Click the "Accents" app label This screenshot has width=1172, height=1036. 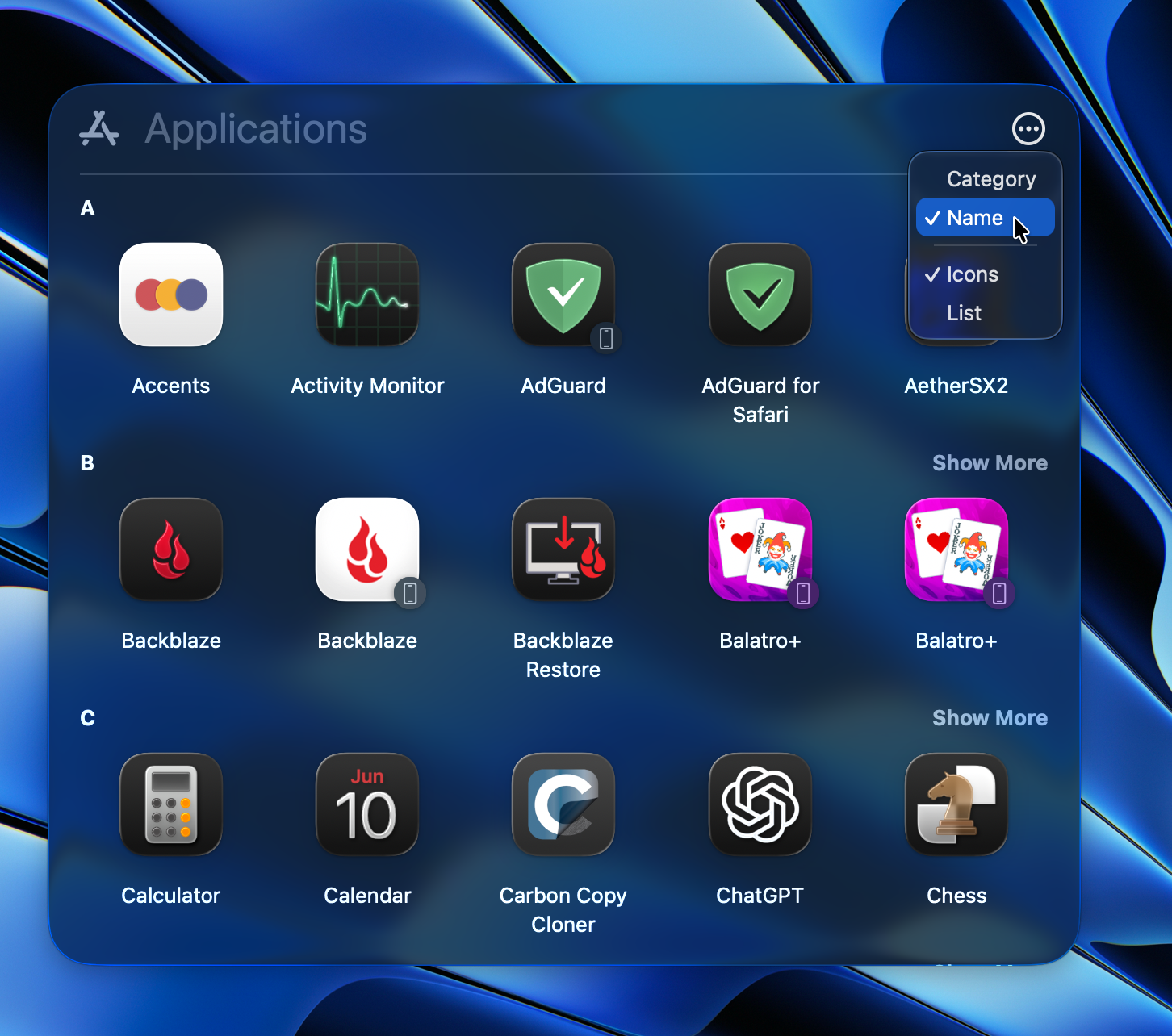tap(171, 386)
